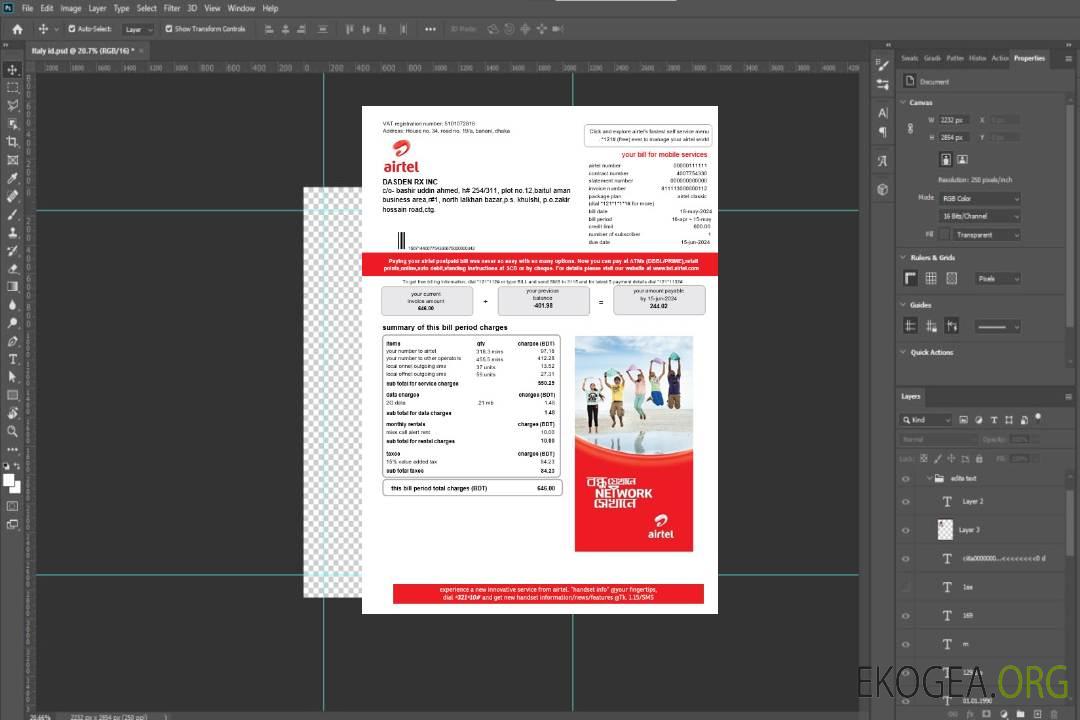
Task: Open the Character panel icon
Action: 883,113
